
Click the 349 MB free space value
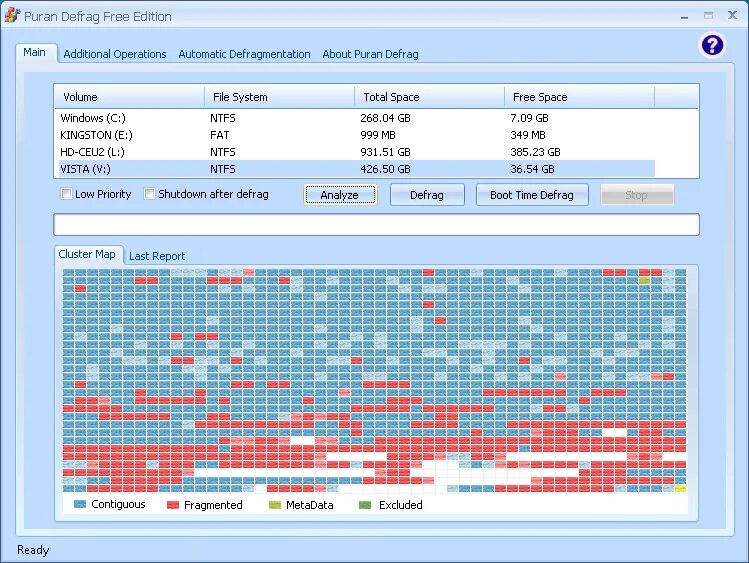(x=528, y=135)
